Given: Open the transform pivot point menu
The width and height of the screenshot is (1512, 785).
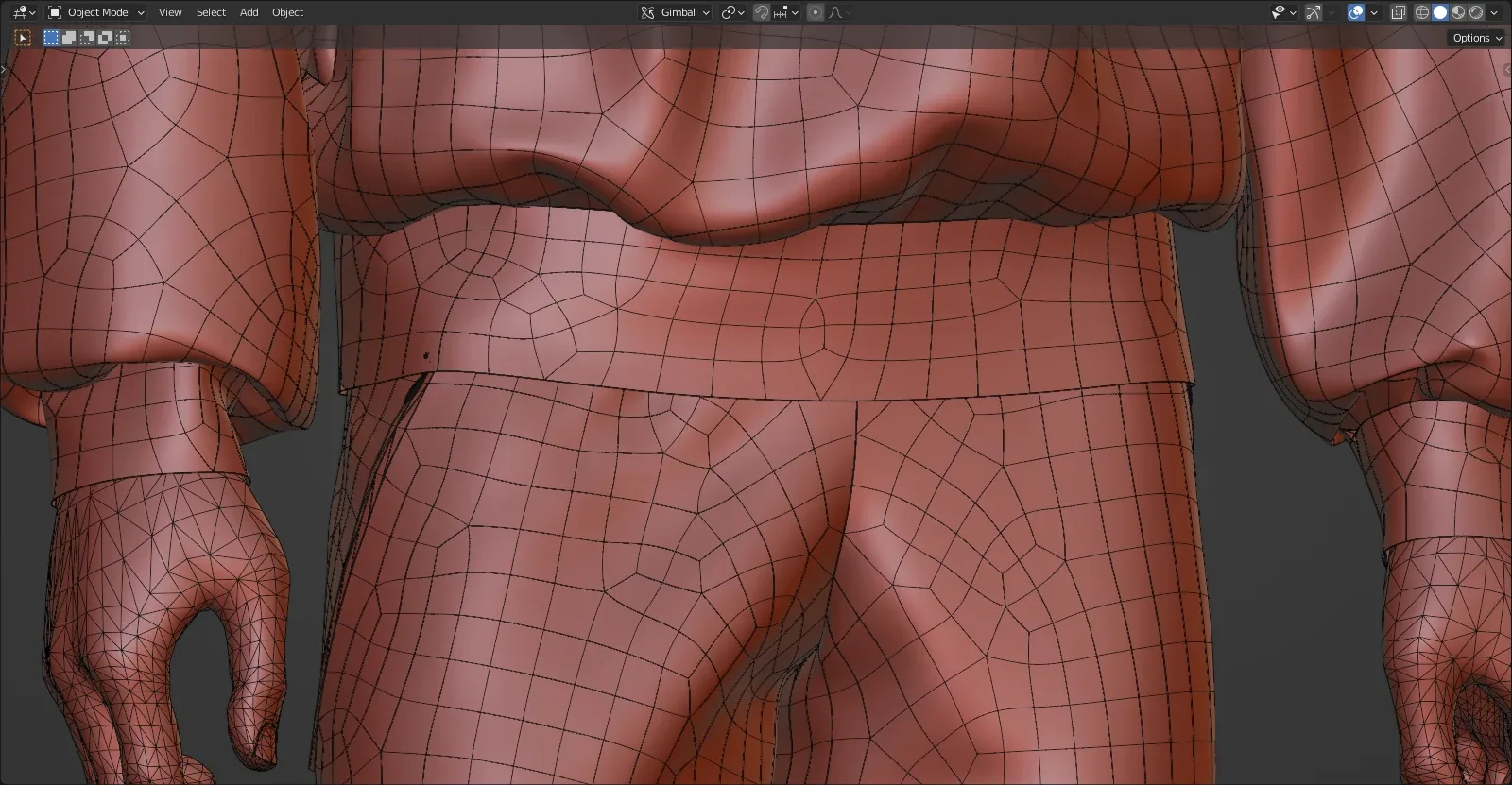Looking at the screenshot, I should coord(733,12).
